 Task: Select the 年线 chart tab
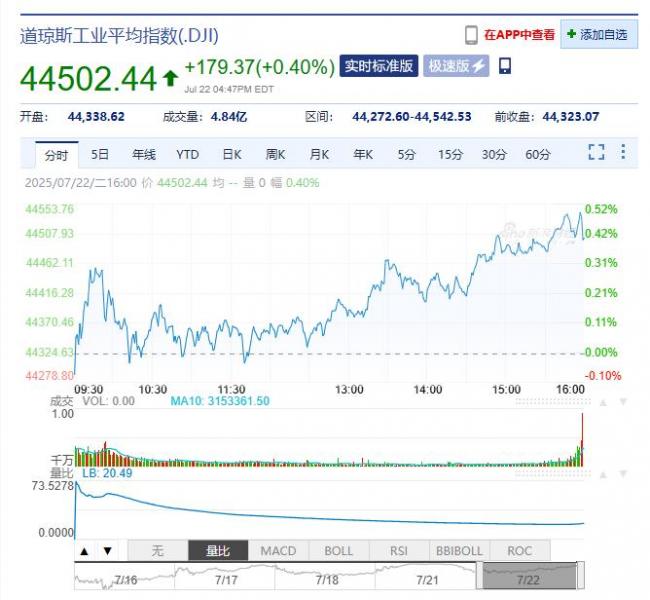pyautogui.click(x=143, y=155)
